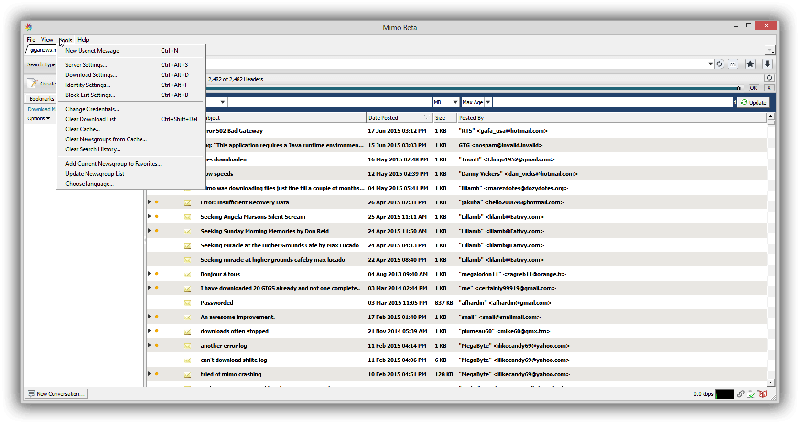800x424 pixels.
Task: Select the 'Passworded' message subject
Action: [x=217, y=303]
